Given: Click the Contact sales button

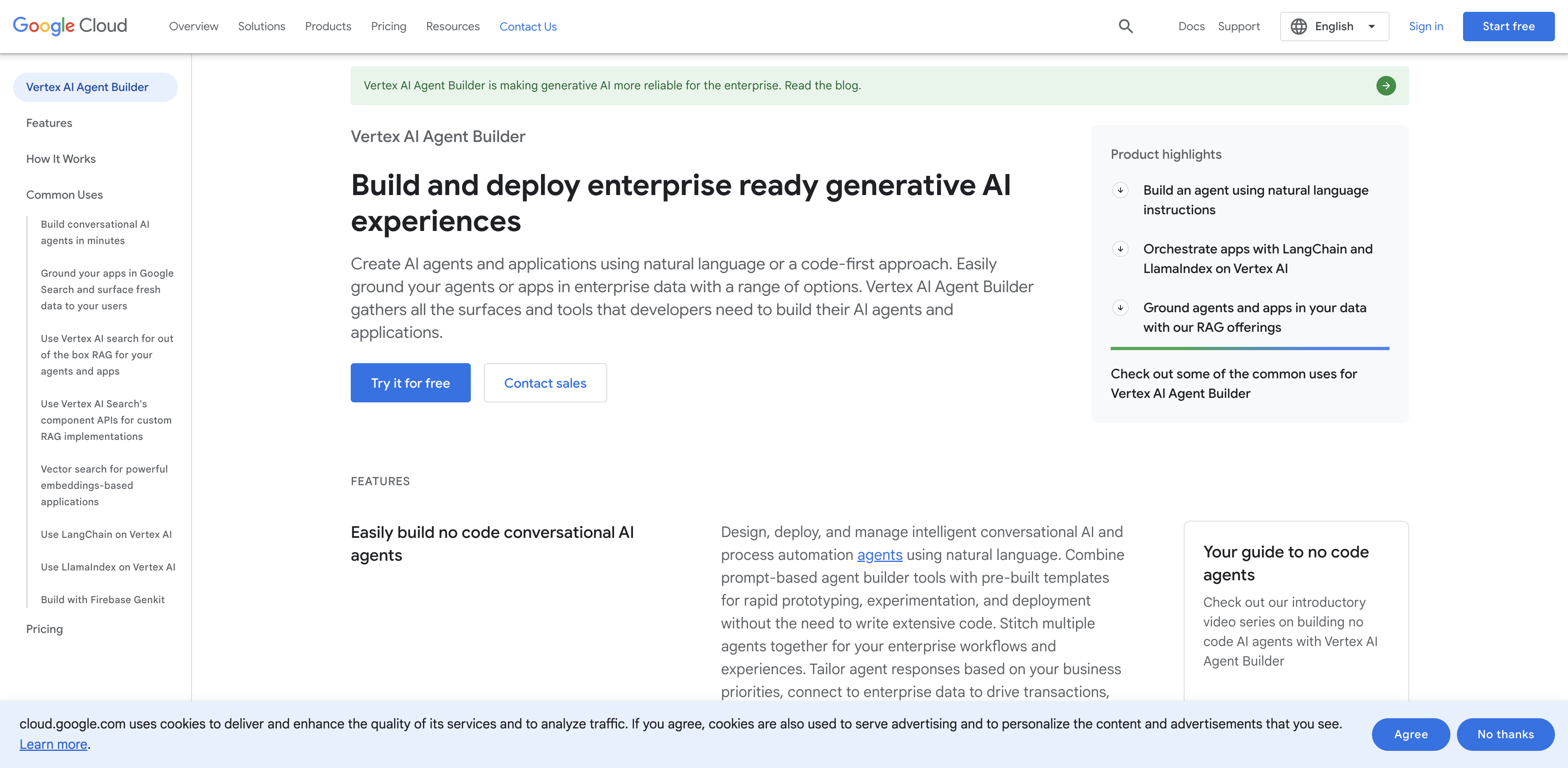Looking at the screenshot, I should [545, 382].
